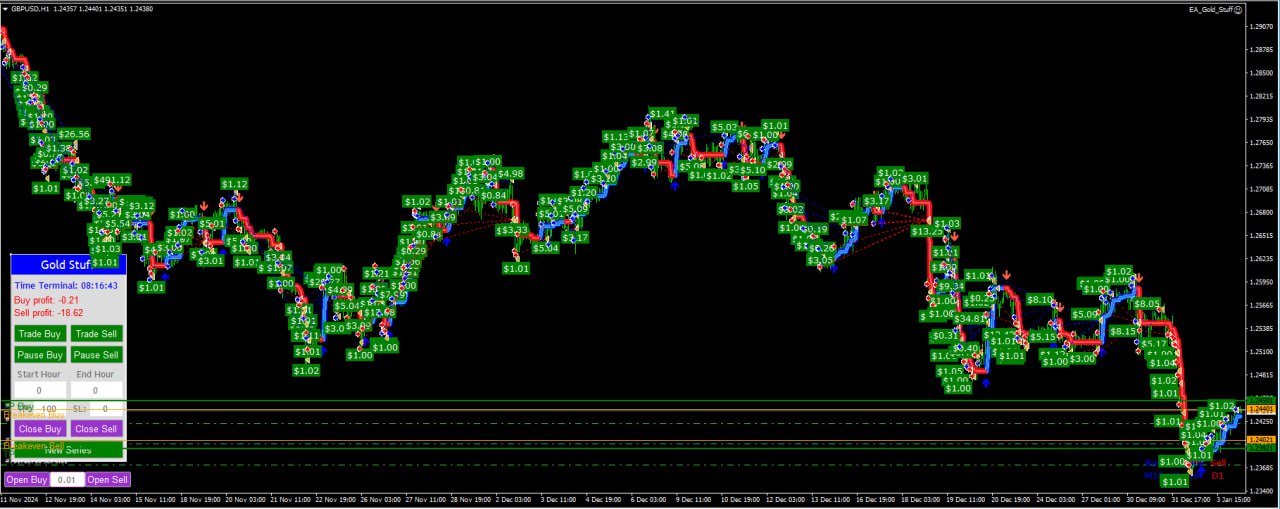Screen dimensions: 1280x509
Task: Click the Open Buy button
Action: click(x=27, y=480)
